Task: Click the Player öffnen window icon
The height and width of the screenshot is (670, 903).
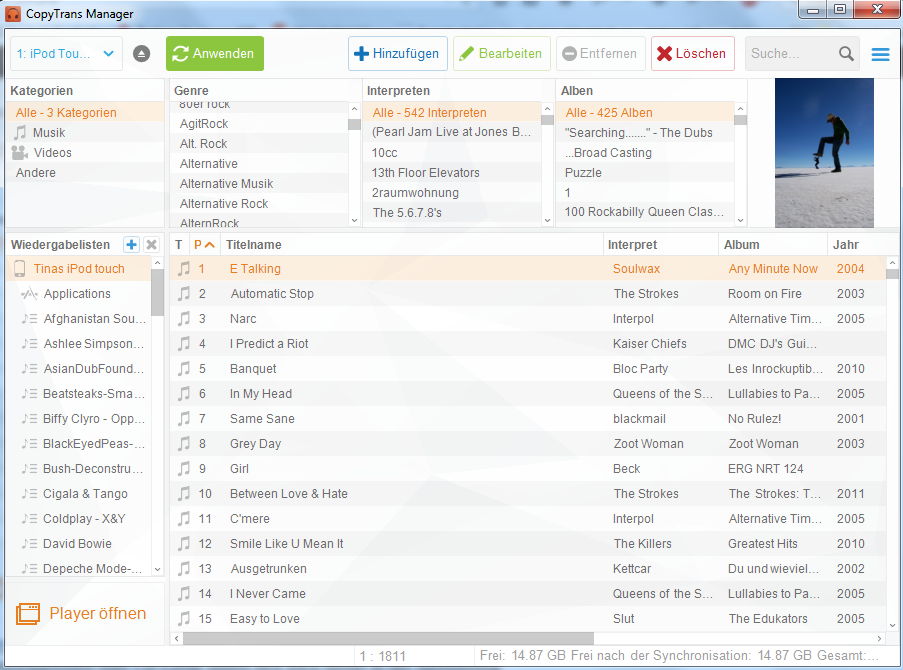Action: (28, 614)
